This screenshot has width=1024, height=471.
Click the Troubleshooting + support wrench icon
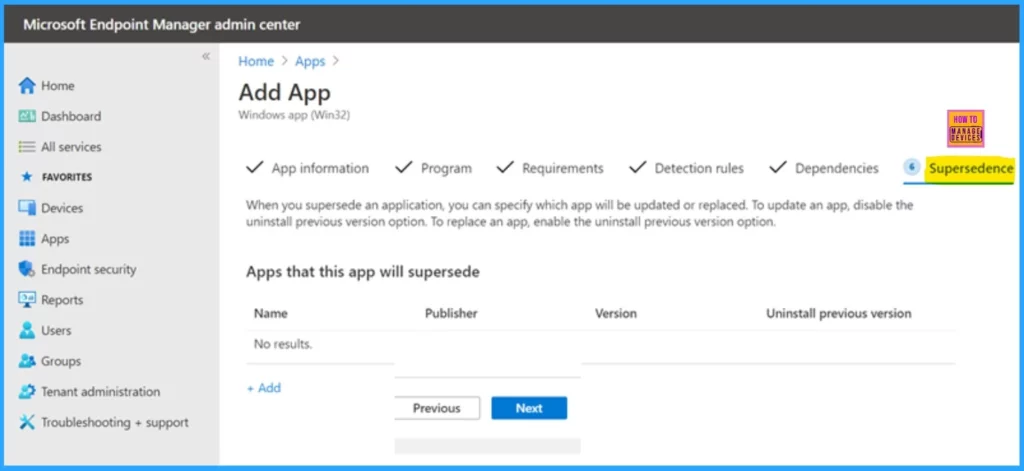coord(27,423)
